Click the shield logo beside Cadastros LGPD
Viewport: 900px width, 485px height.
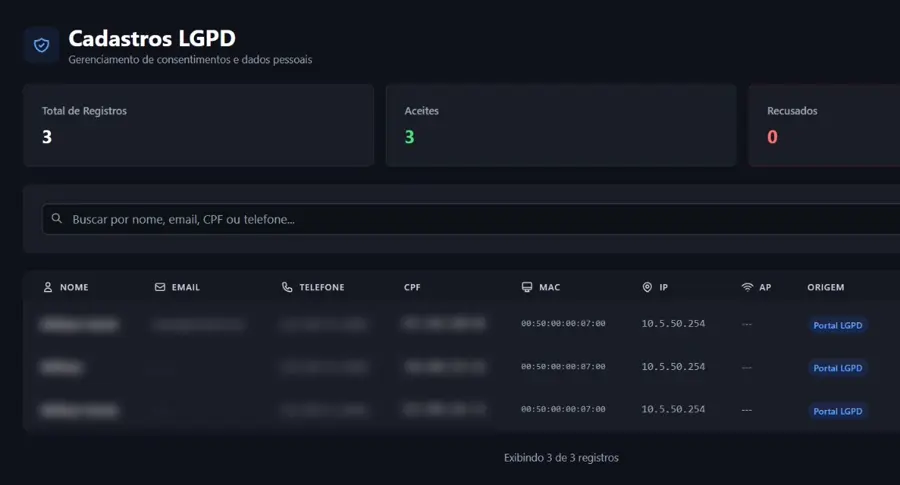click(x=41, y=45)
